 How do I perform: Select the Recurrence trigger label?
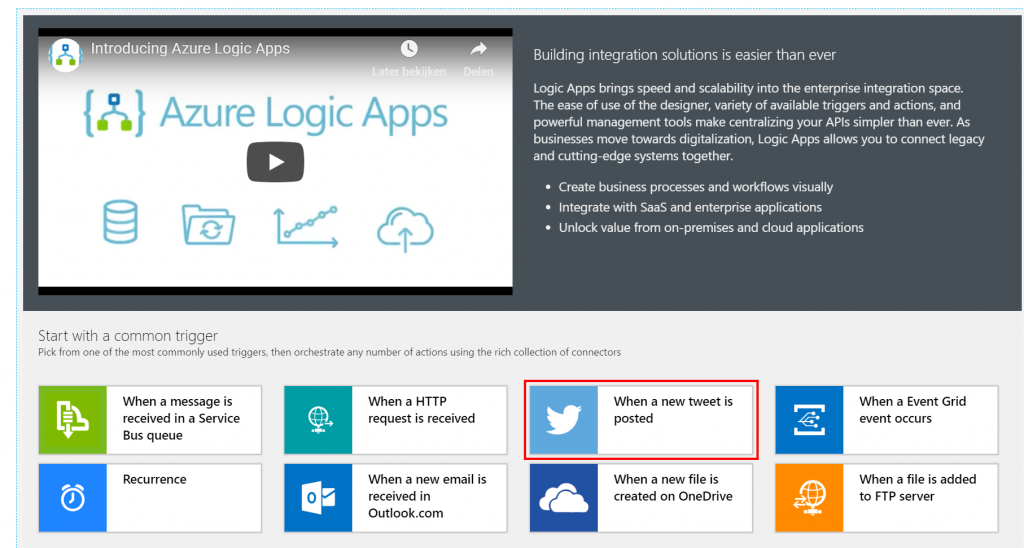154,479
